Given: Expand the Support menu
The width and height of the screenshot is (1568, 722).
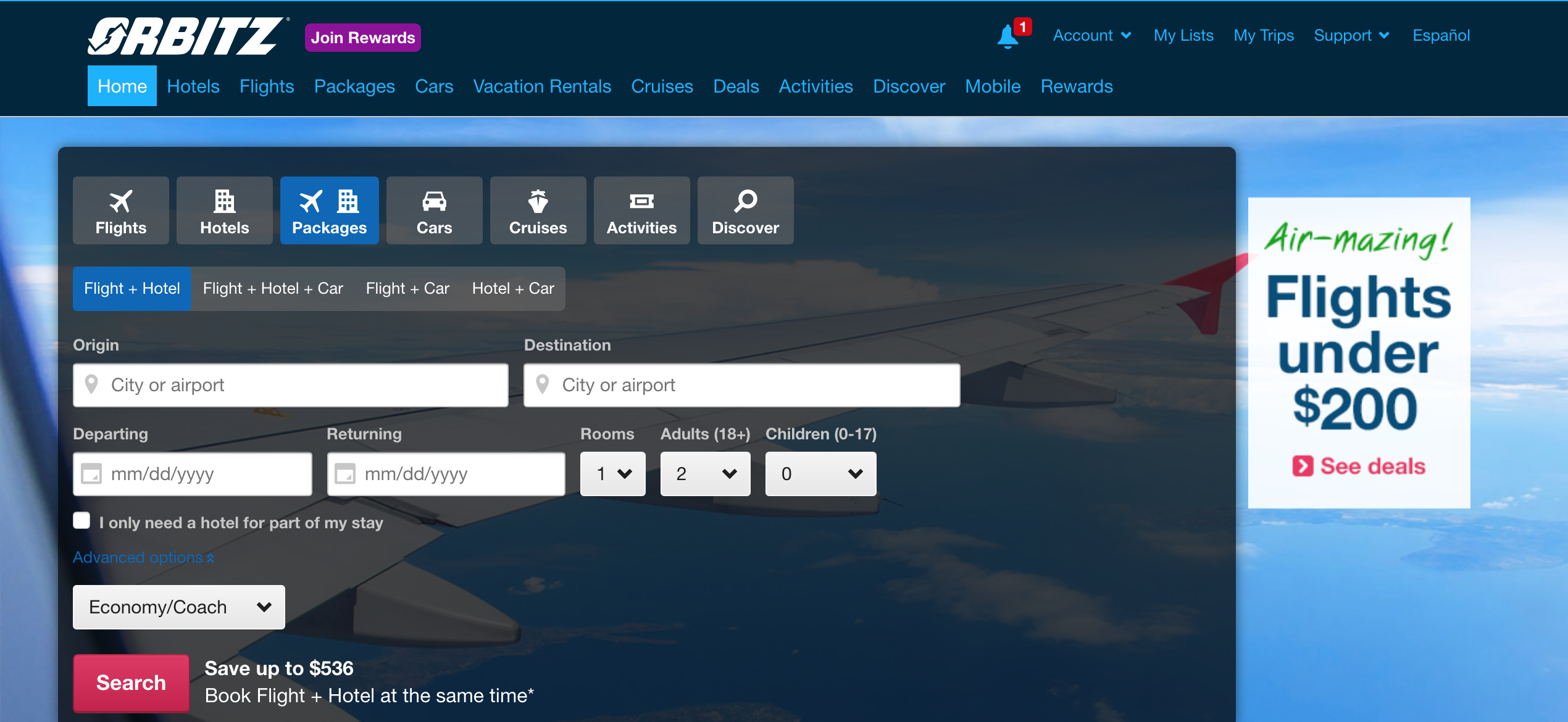Looking at the screenshot, I should pos(1352,35).
